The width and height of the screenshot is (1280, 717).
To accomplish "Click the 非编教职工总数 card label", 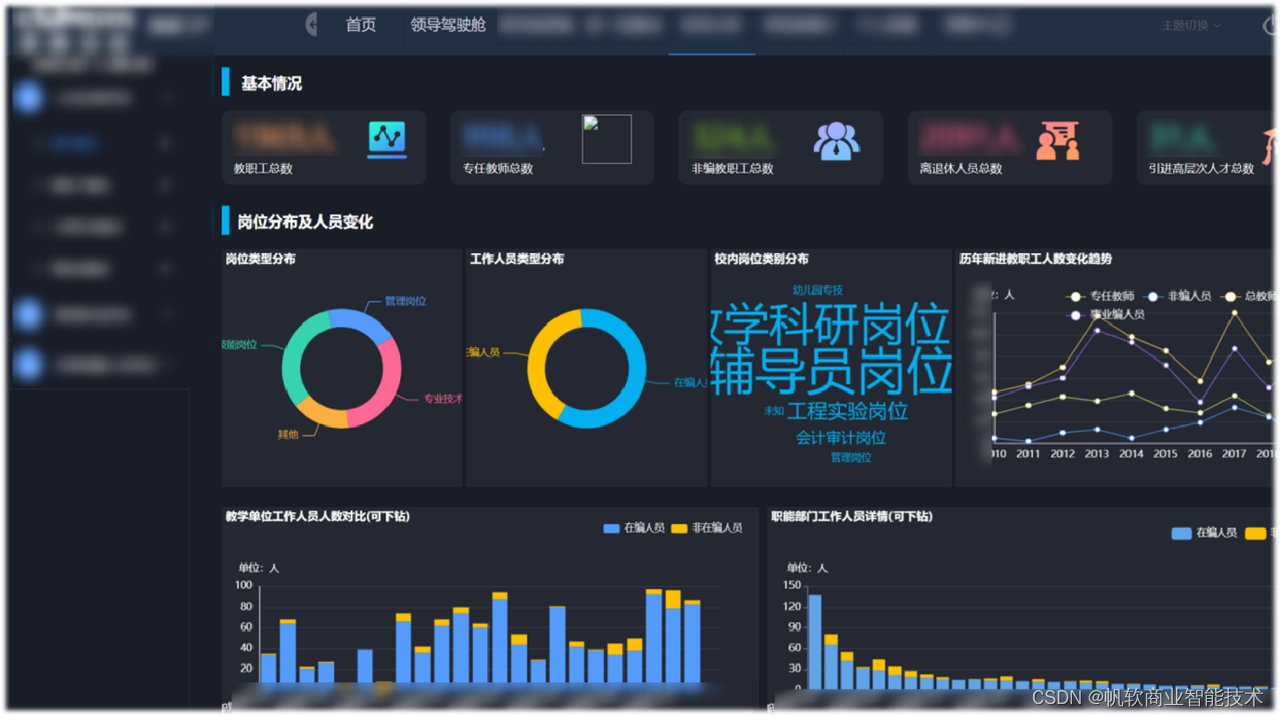I will pos(733,168).
